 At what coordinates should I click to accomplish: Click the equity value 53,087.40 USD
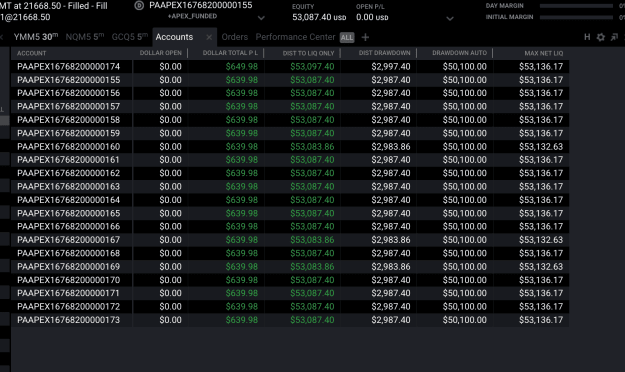click(319, 18)
